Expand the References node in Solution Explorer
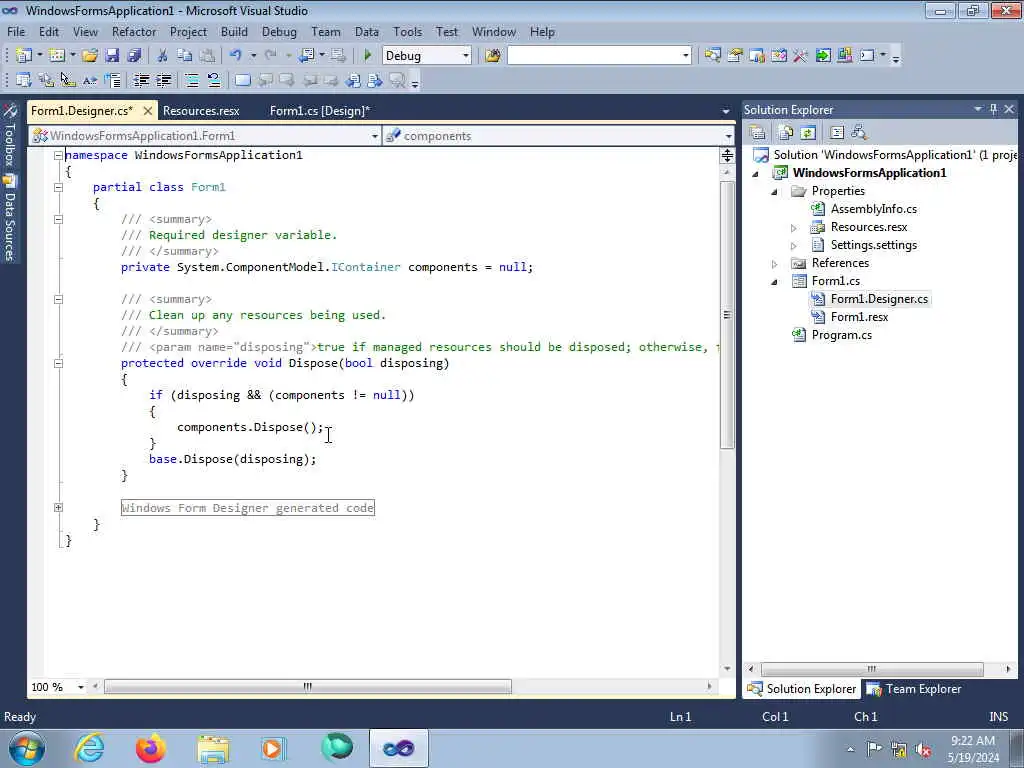 (x=775, y=264)
